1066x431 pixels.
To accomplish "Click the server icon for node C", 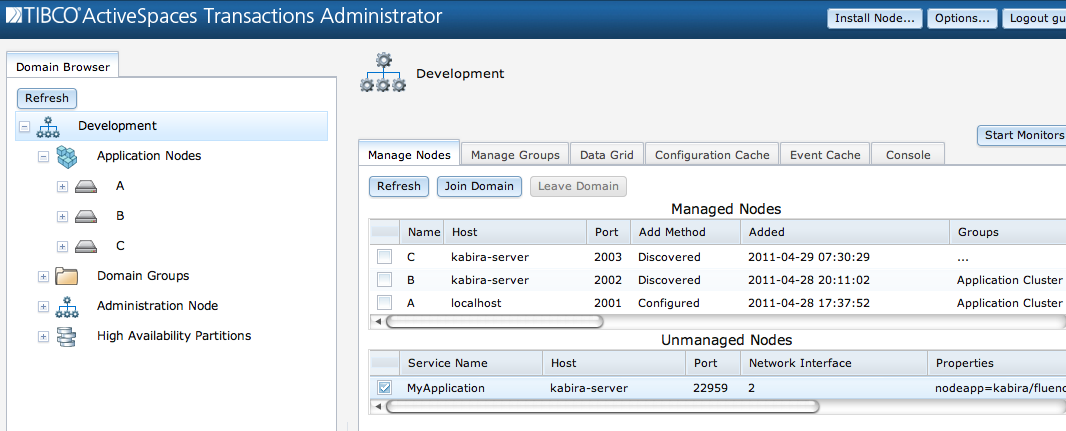I will [x=86, y=246].
